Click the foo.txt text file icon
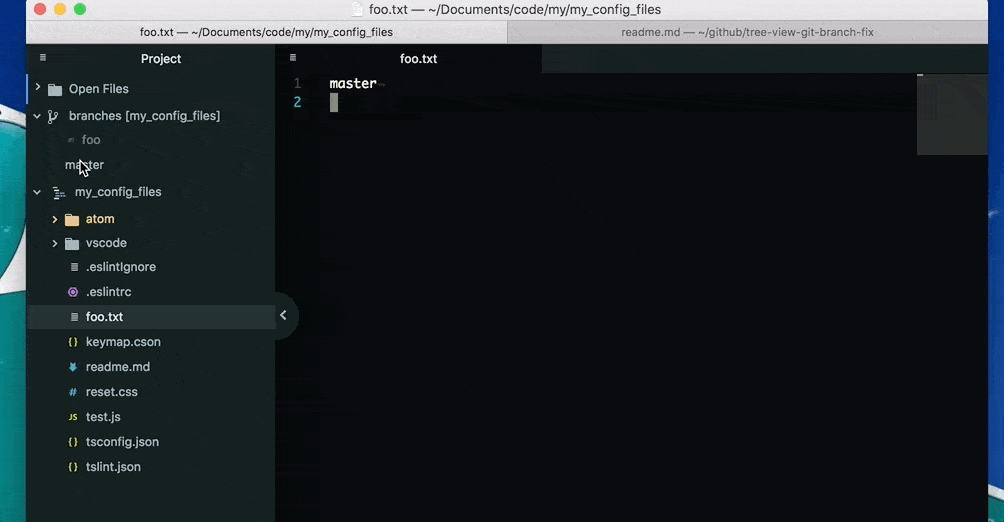This screenshot has width=1004, height=522. (74, 317)
